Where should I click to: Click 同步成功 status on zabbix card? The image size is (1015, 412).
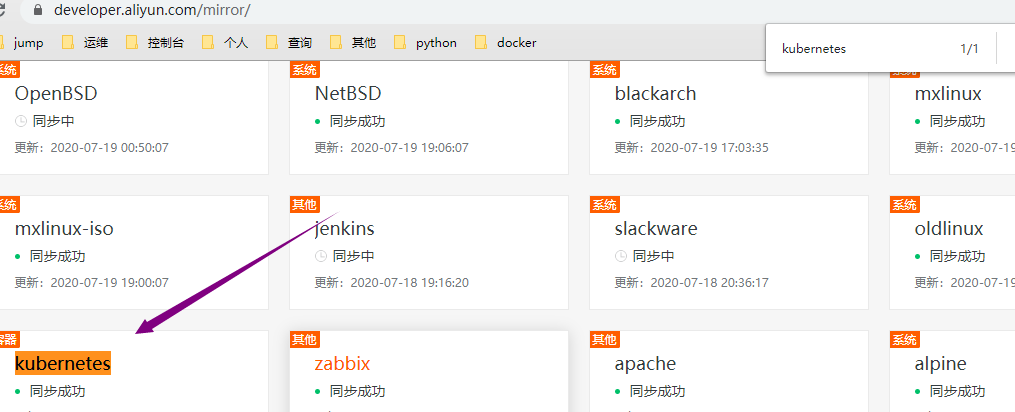coord(357,391)
